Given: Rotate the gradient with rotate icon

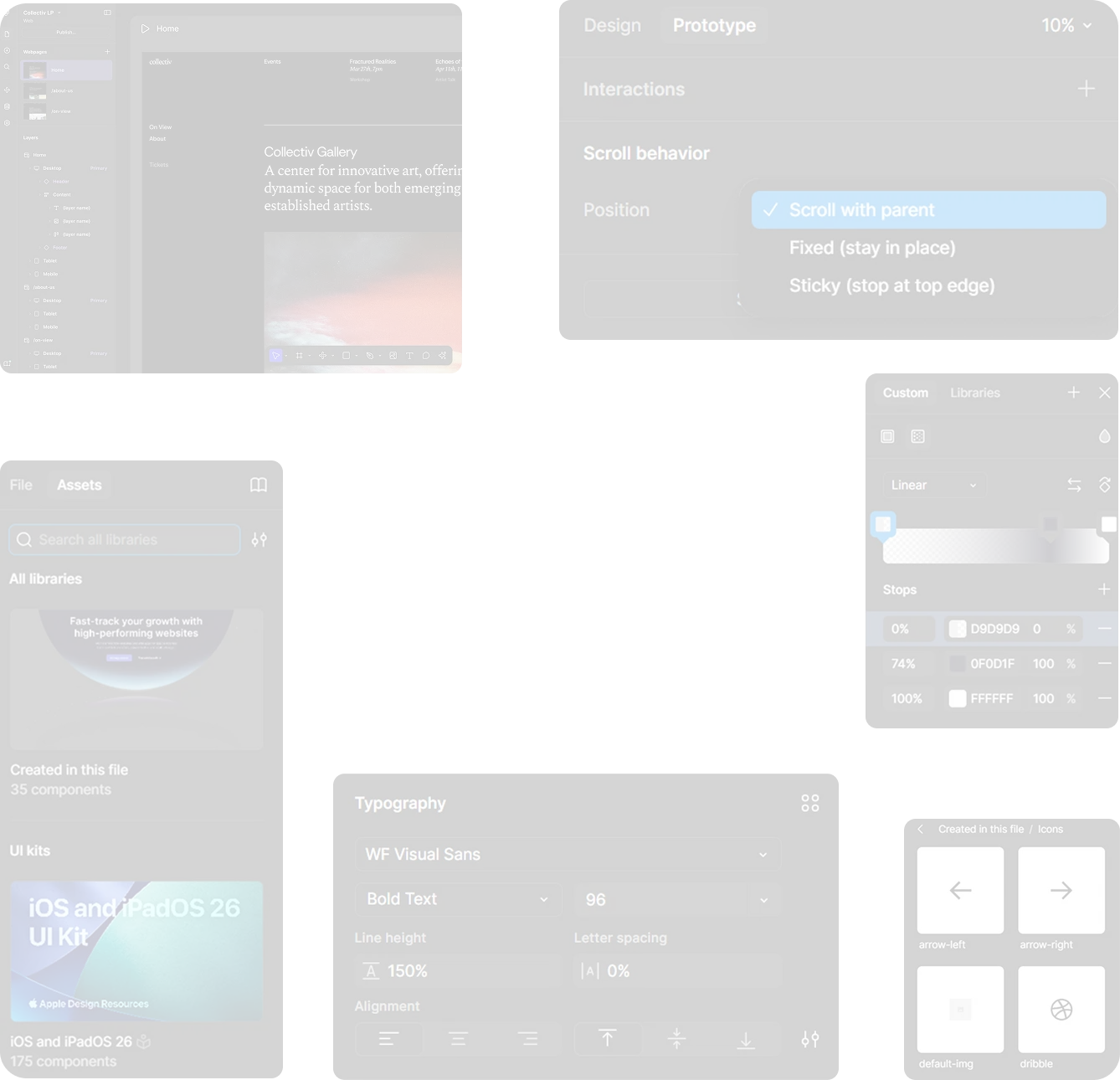Looking at the screenshot, I should [1105, 485].
